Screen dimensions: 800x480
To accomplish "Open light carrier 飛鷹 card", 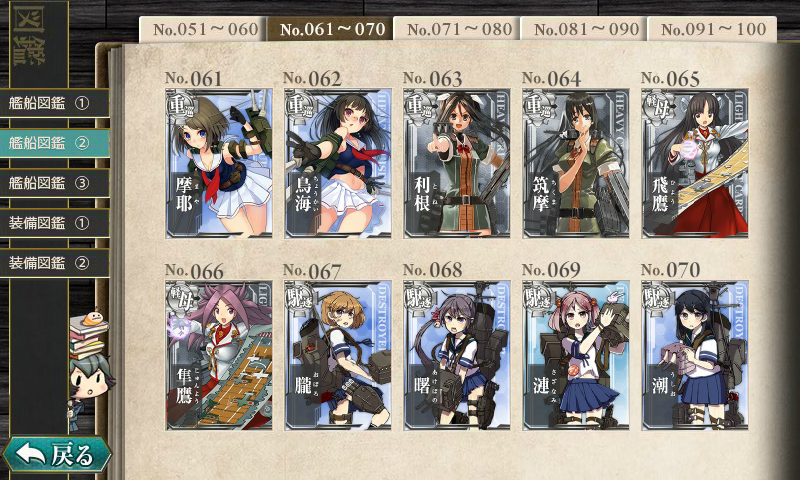I will [695, 163].
